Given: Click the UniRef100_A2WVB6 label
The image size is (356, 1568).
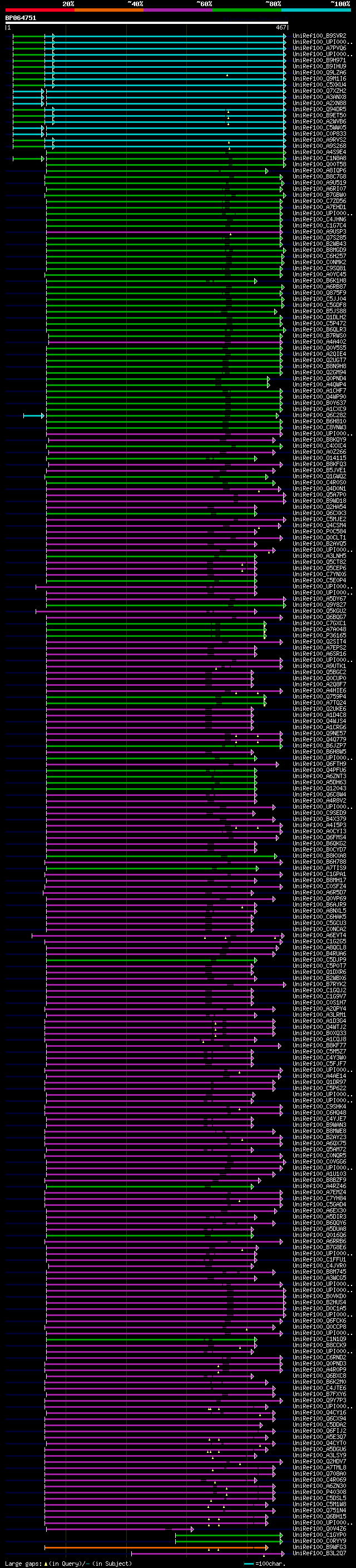Looking at the screenshot, I should click(319, 121).
